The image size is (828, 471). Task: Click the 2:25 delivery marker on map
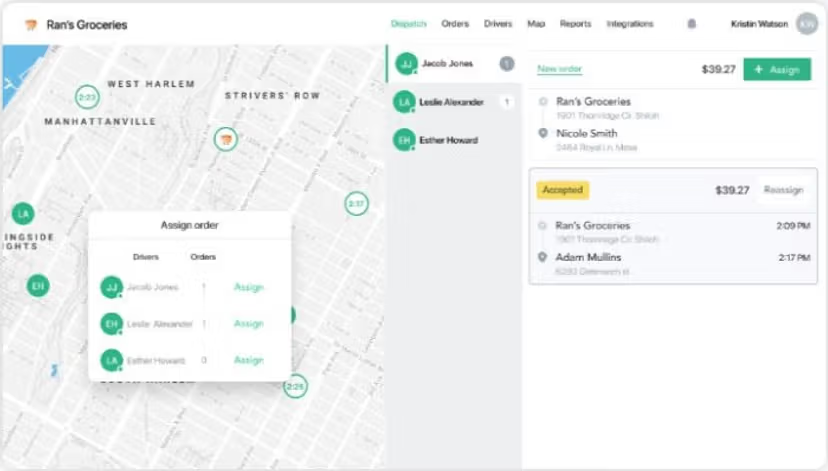(295, 387)
